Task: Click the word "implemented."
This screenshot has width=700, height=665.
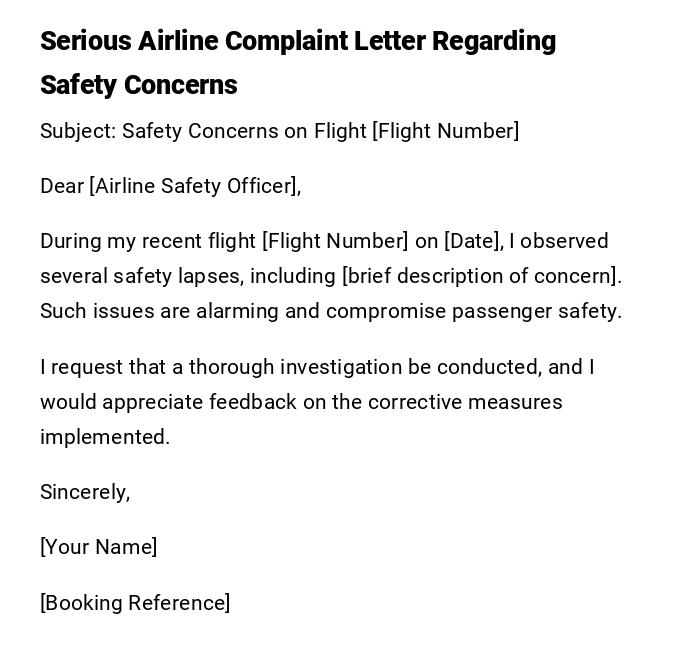Action: [105, 437]
